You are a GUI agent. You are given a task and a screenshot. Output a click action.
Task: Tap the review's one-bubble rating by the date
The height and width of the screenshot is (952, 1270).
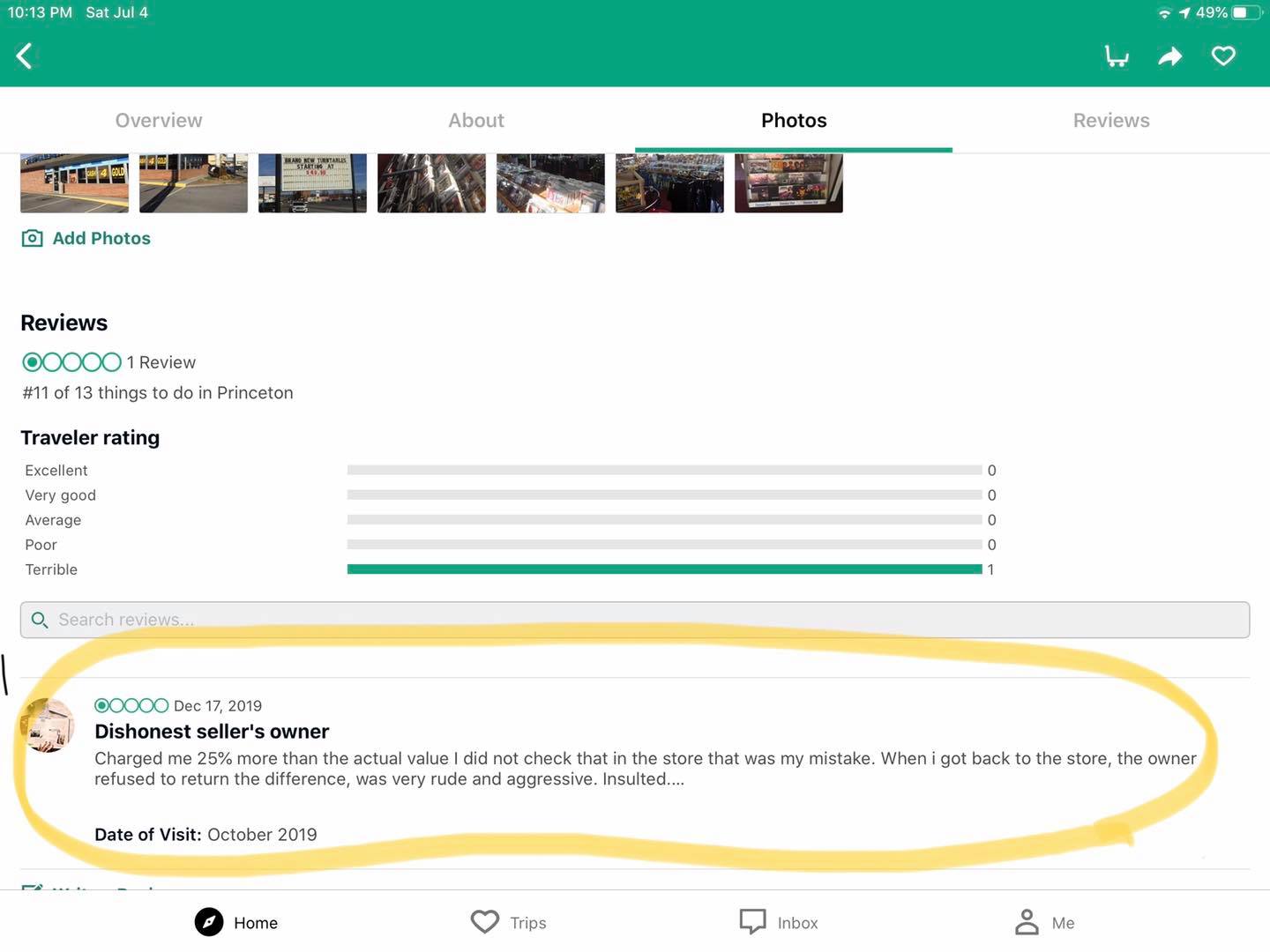(131, 705)
